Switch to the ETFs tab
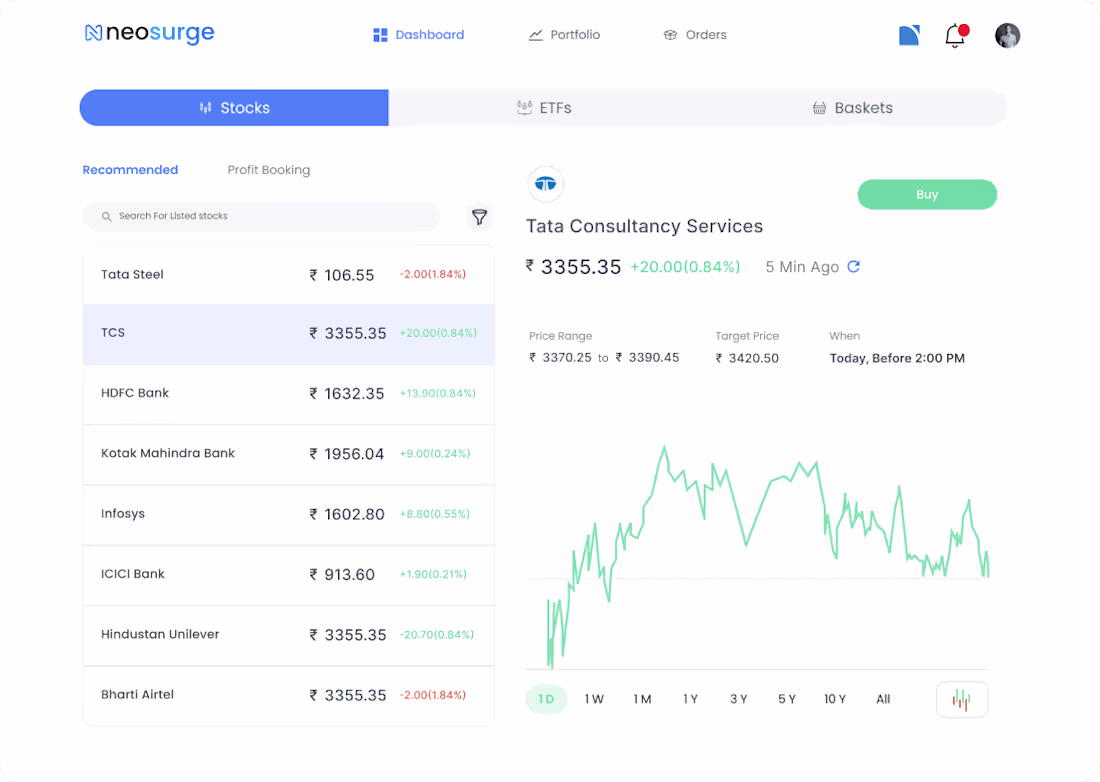The image size is (1100, 782). pos(544,108)
